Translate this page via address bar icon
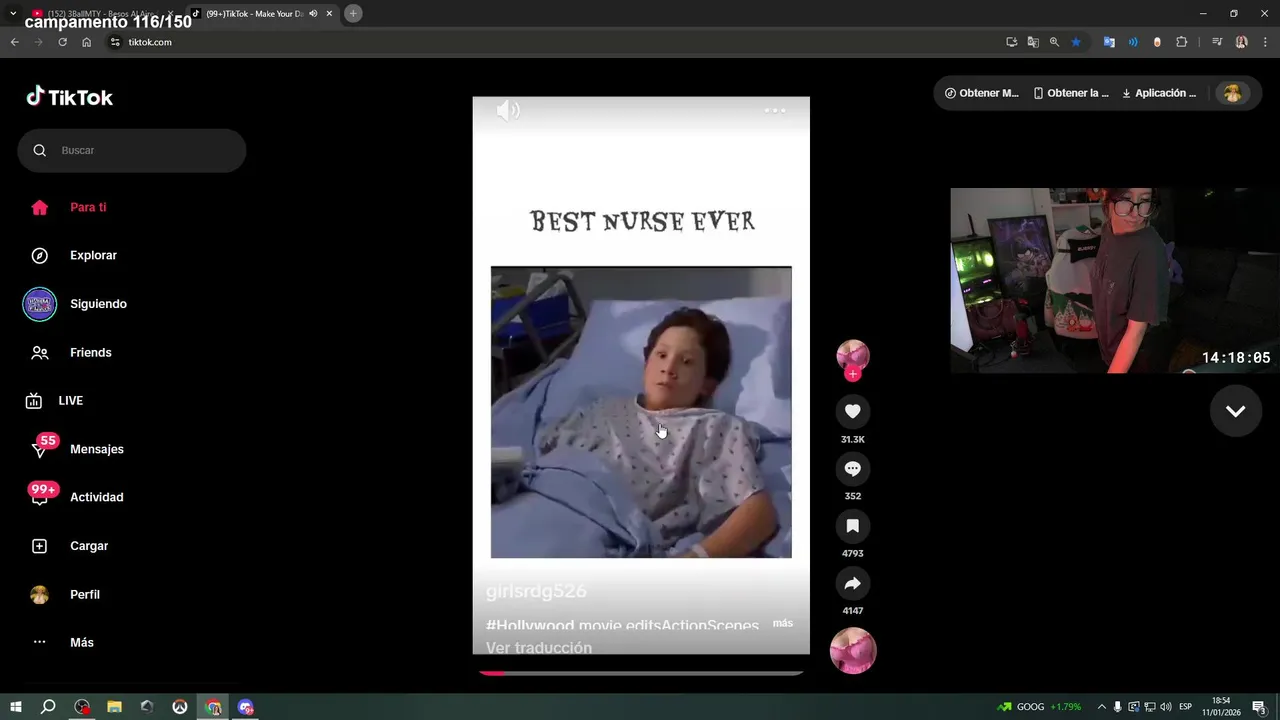The image size is (1280, 720). [1033, 42]
